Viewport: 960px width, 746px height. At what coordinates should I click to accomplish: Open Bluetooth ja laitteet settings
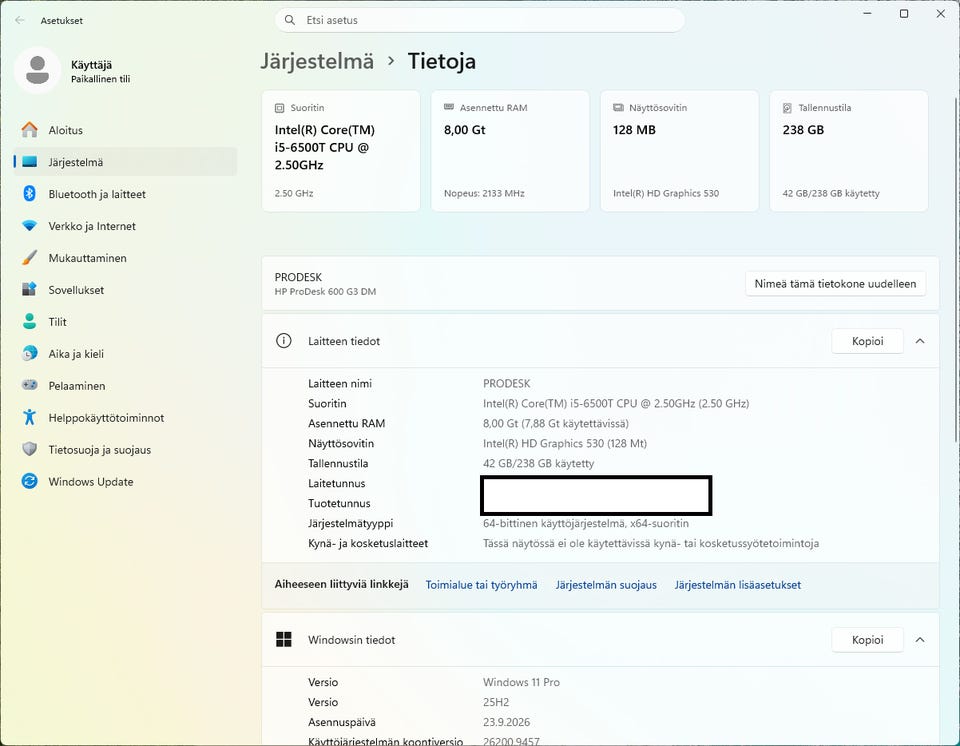point(126,194)
